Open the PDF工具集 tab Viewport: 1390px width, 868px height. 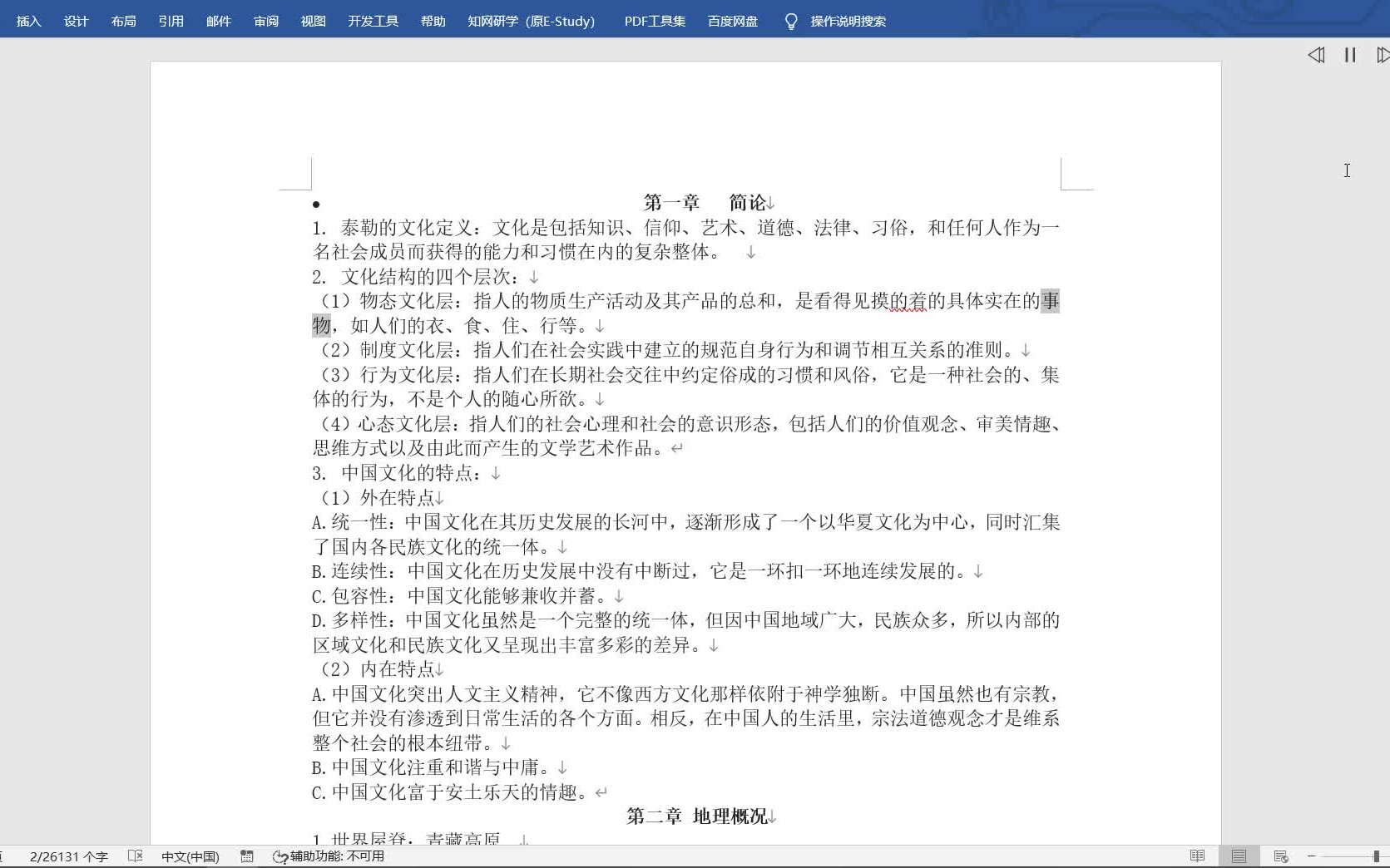coord(655,21)
